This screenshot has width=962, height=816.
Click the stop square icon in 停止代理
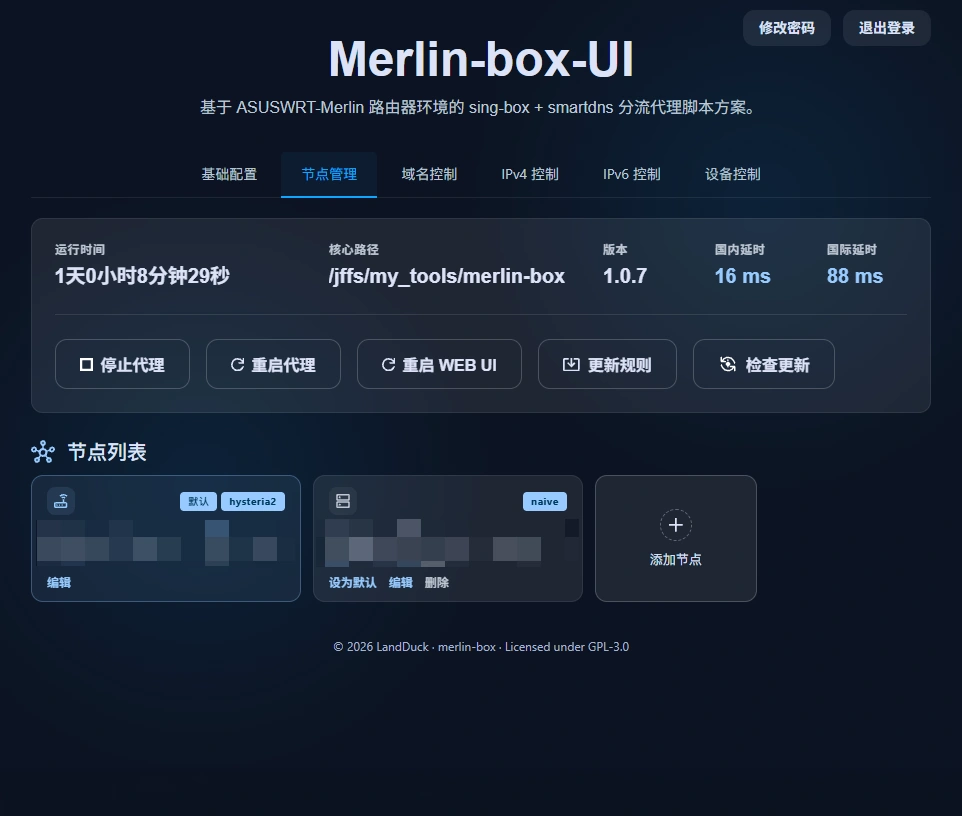(x=87, y=364)
